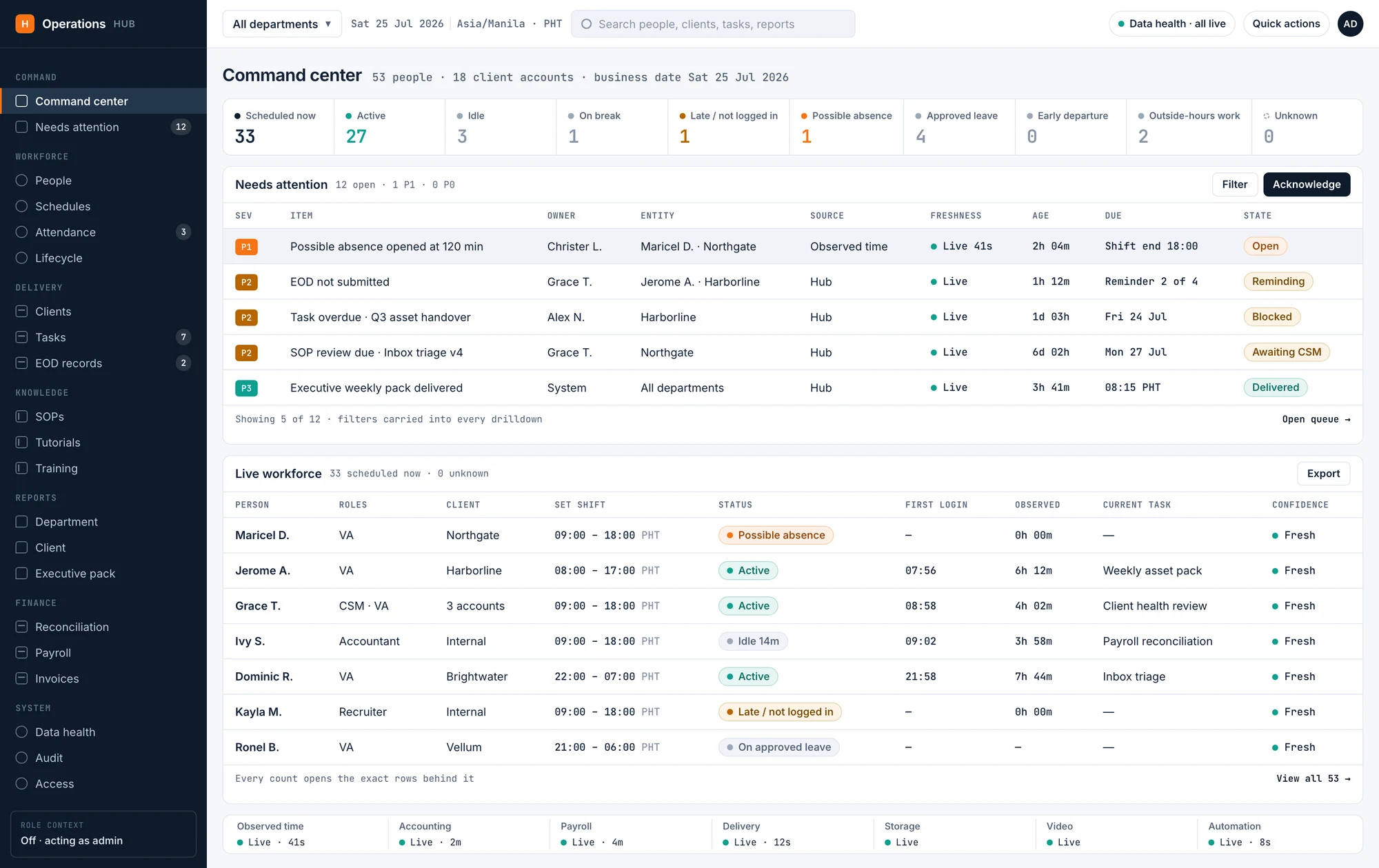Click the Clients sidebar icon
The width and height of the screenshot is (1379, 868).
pyautogui.click(x=21, y=312)
